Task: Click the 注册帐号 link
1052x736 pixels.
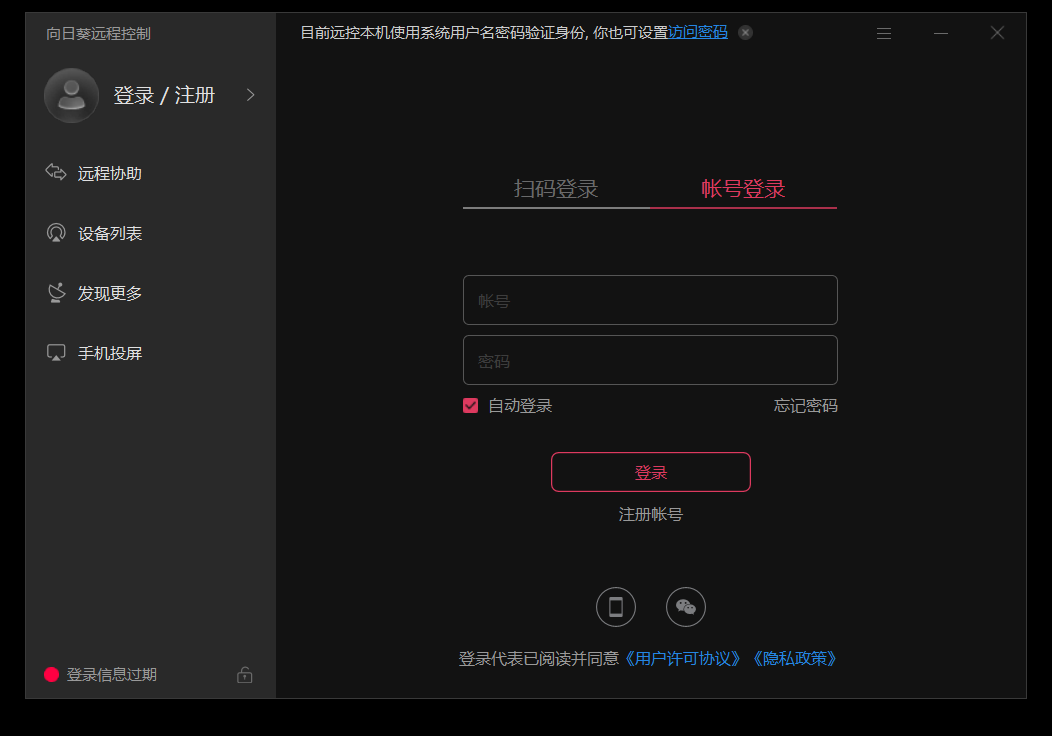Action: pyautogui.click(x=650, y=515)
